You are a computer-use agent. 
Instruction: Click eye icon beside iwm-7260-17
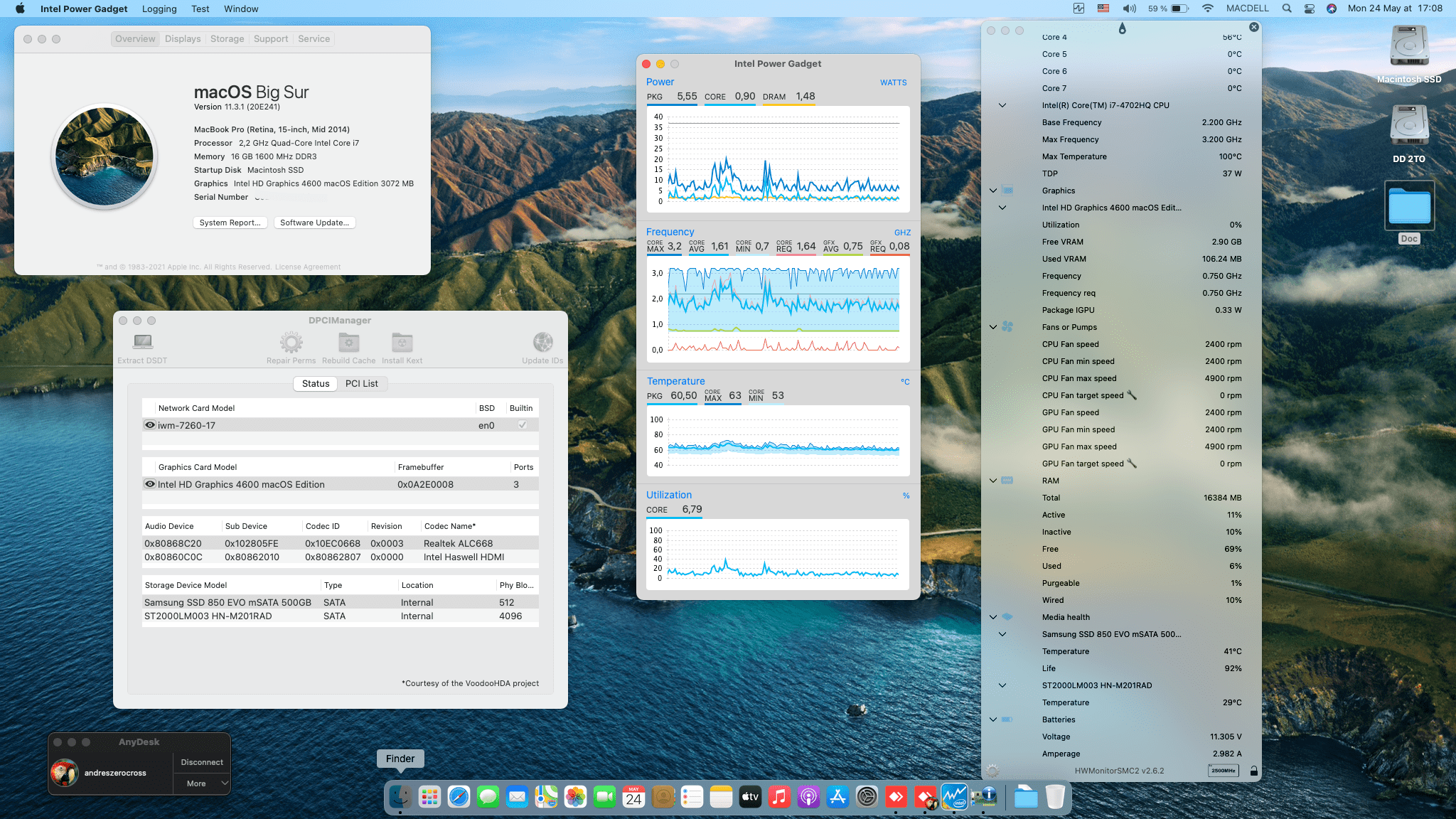click(x=150, y=425)
